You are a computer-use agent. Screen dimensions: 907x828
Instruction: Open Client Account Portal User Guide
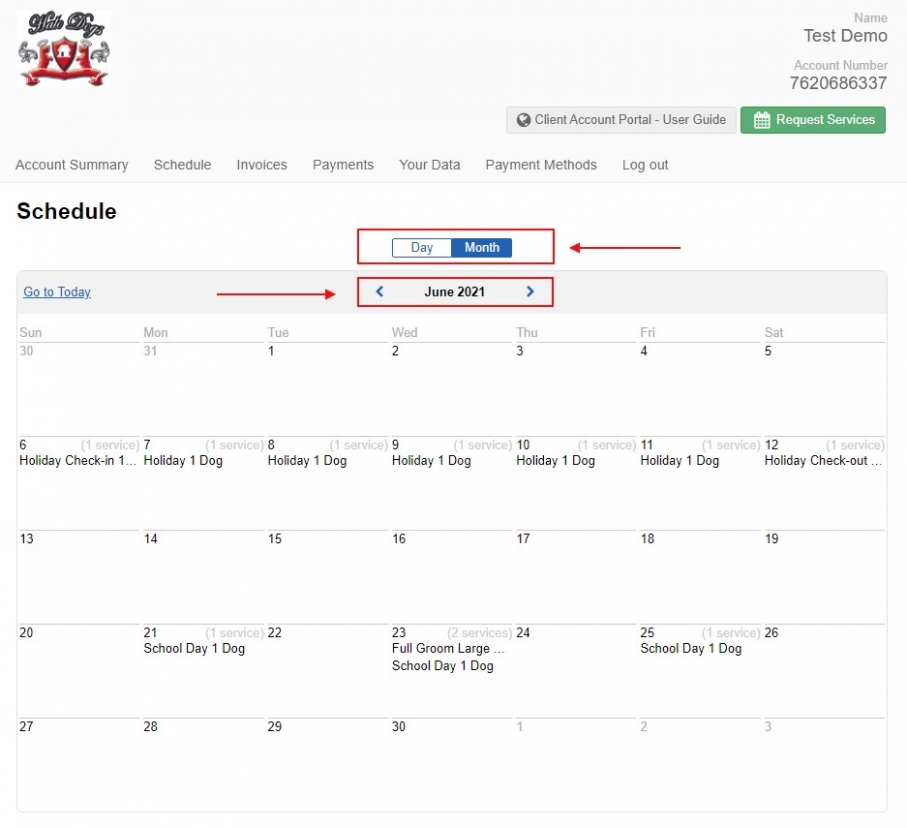pyautogui.click(x=621, y=120)
